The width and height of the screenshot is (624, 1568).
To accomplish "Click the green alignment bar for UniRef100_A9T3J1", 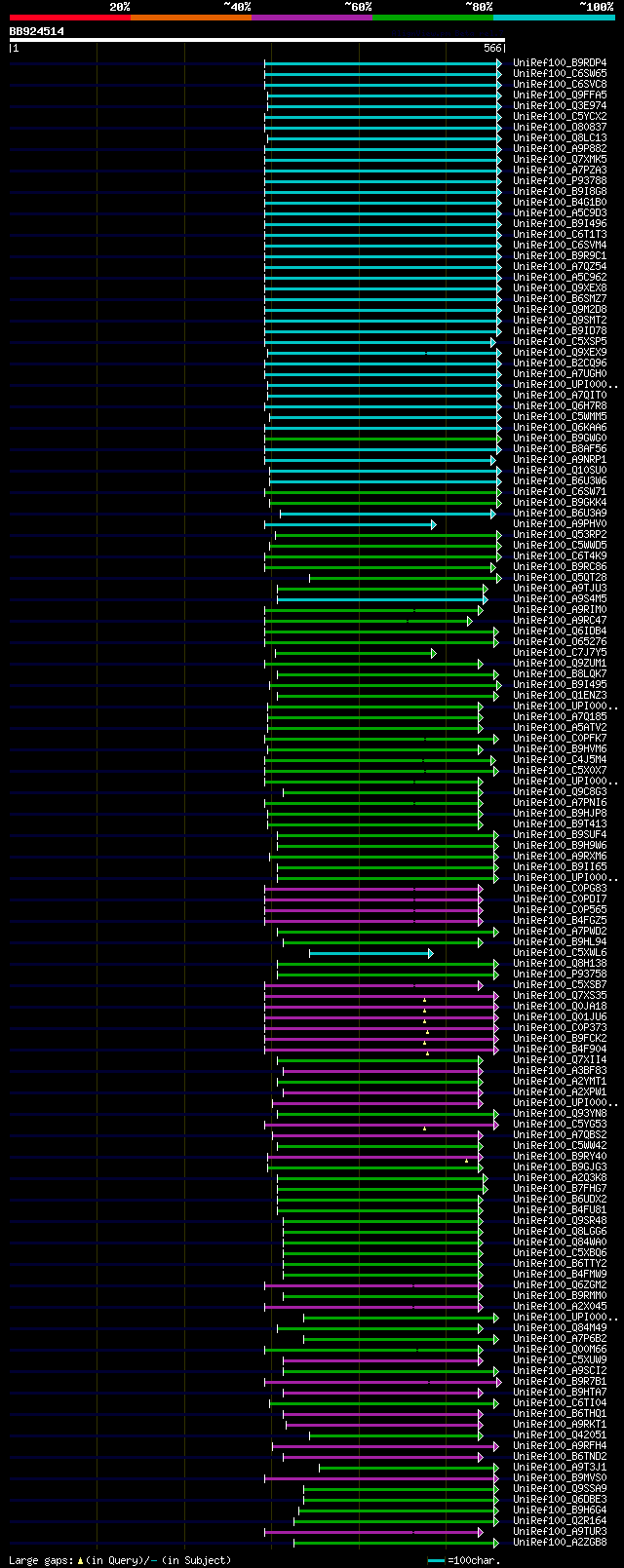I will click(409, 1468).
